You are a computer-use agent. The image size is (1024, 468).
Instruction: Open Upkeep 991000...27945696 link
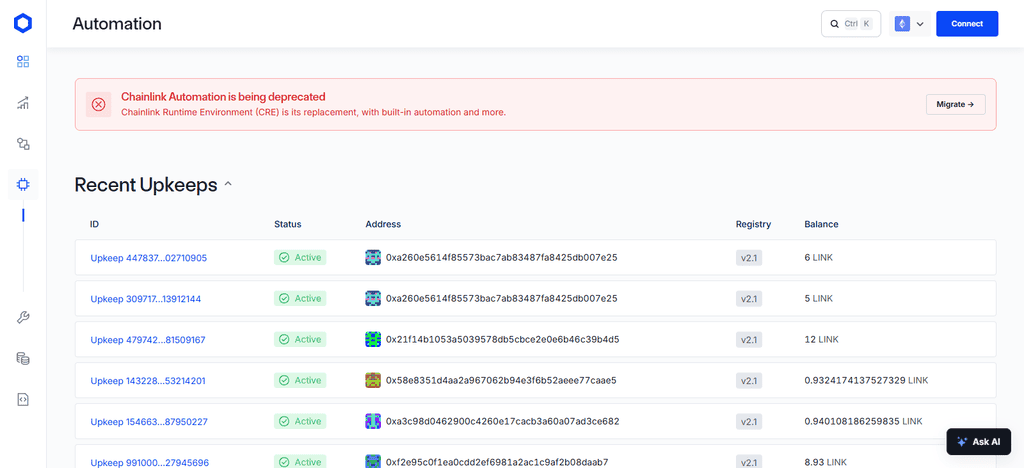point(150,462)
